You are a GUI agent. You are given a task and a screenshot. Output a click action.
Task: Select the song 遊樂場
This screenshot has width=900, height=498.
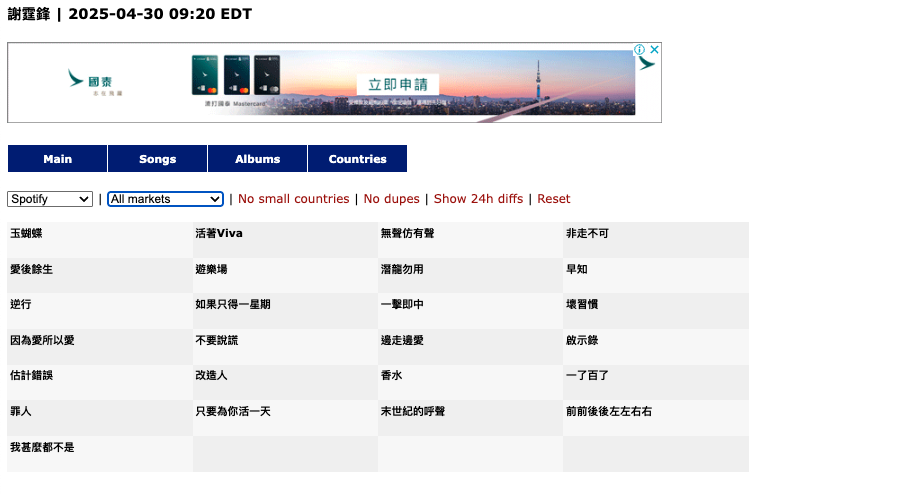click(x=211, y=269)
